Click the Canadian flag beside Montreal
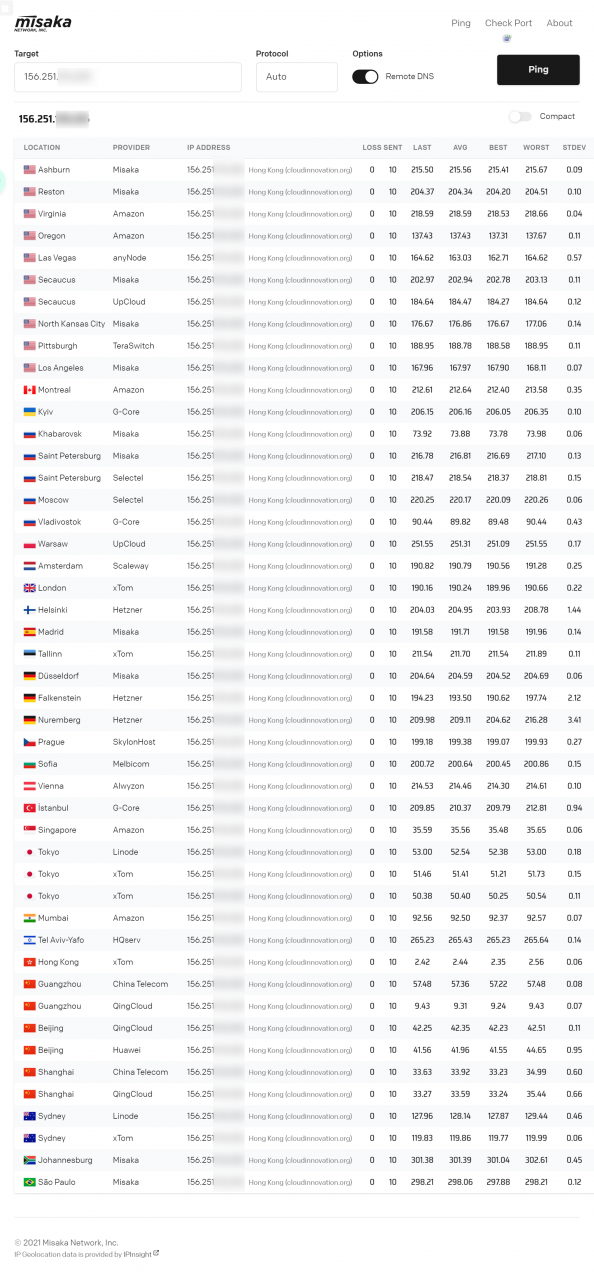The image size is (594, 1280). 30,390
